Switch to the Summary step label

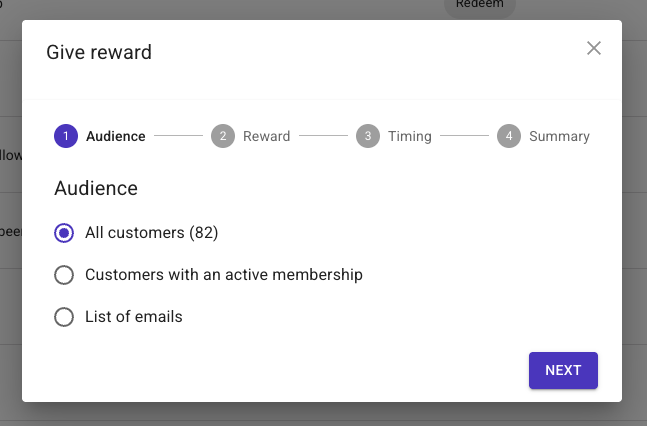coord(559,136)
